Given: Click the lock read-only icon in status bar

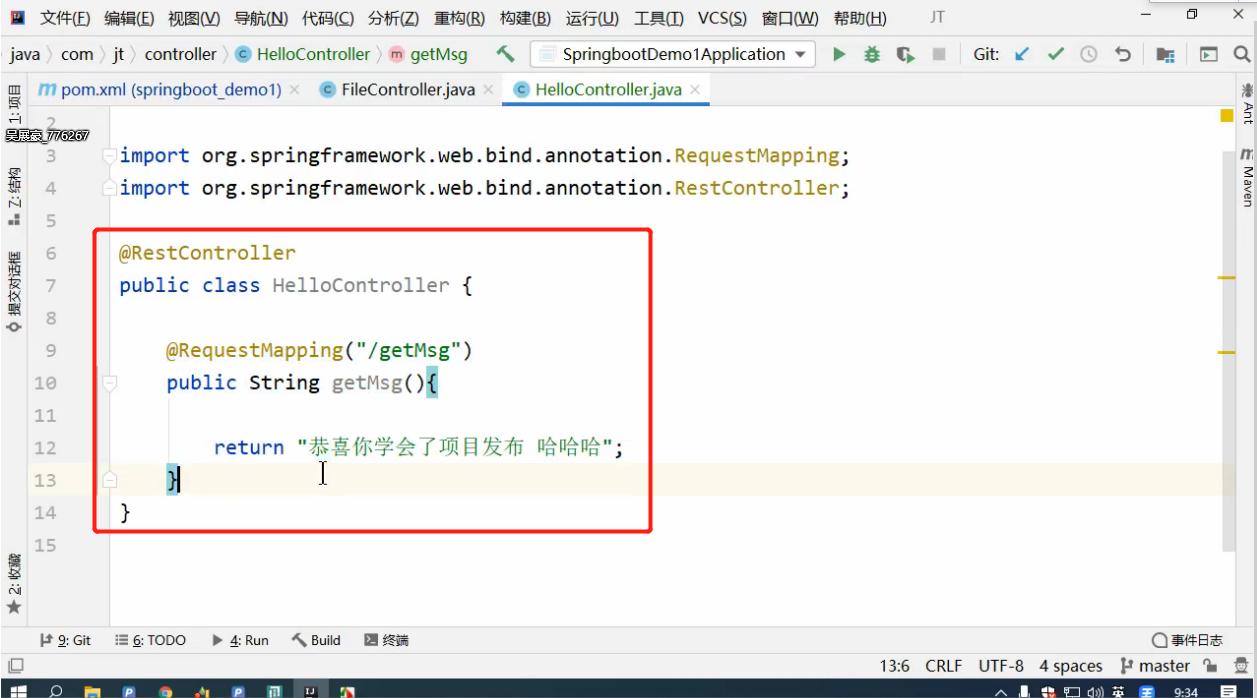Looking at the screenshot, I should point(1211,666).
